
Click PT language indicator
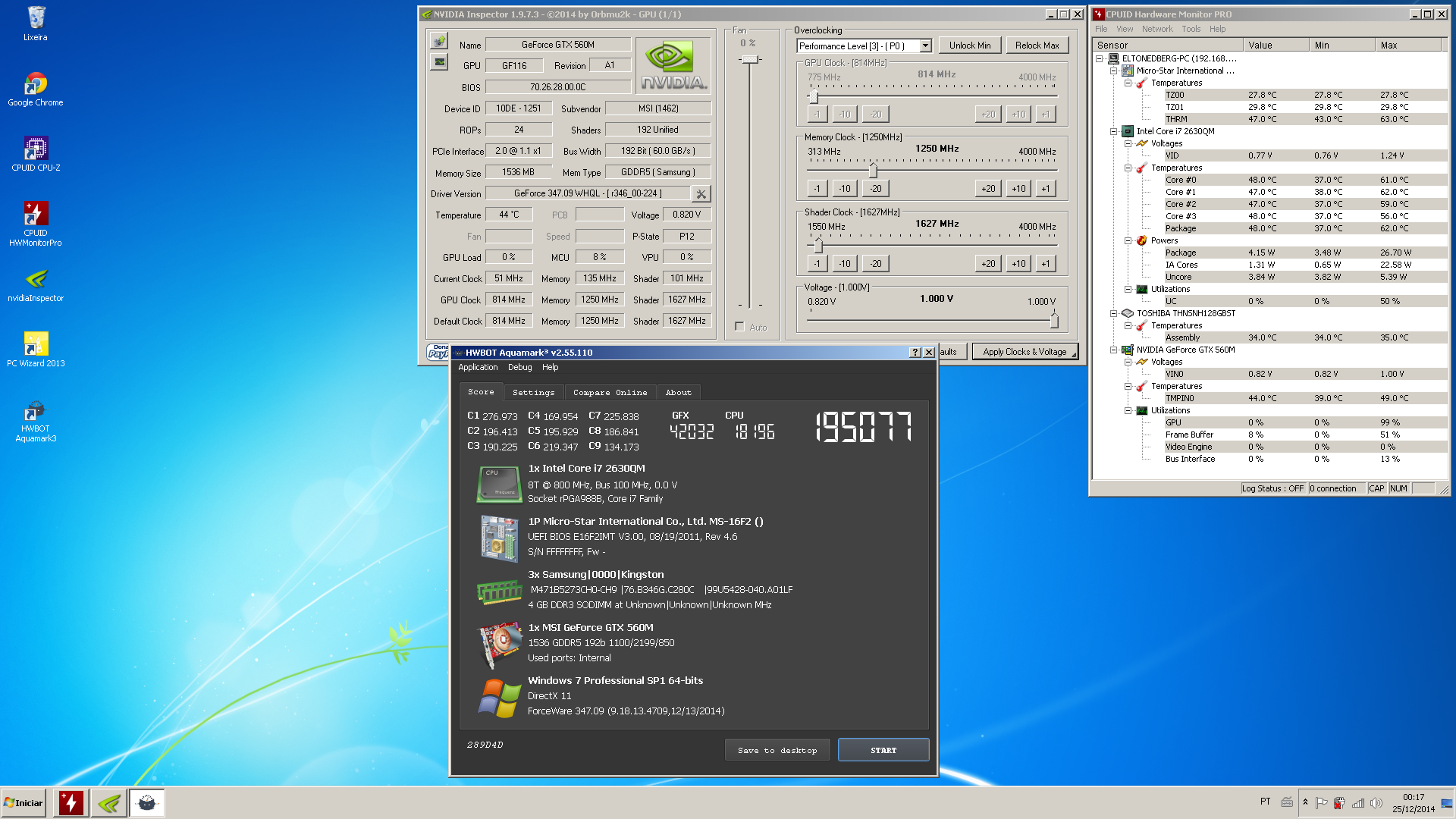pos(1265,802)
